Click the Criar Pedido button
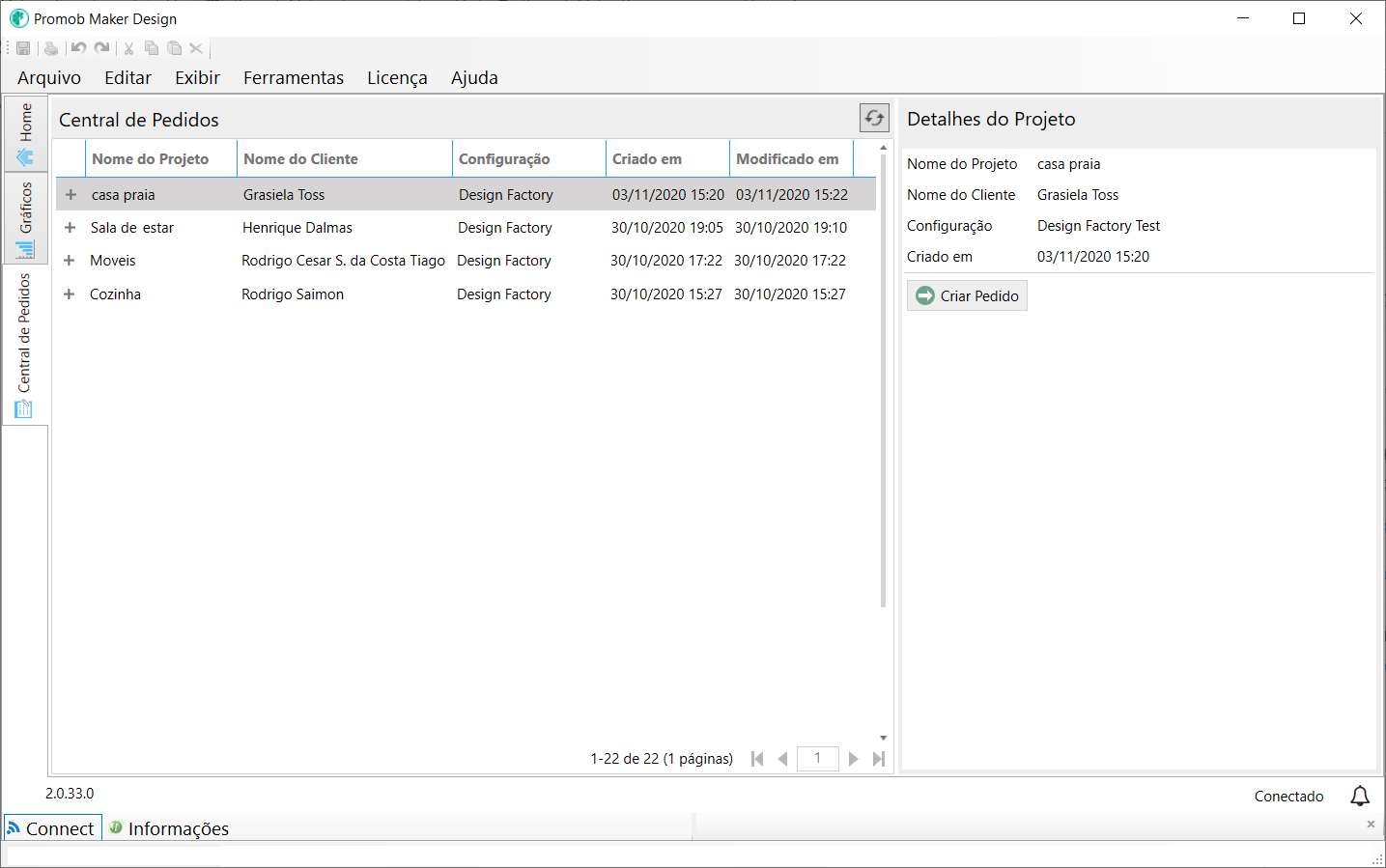Image resolution: width=1386 pixels, height=868 pixels. pyautogui.click(x=967, y=295)
